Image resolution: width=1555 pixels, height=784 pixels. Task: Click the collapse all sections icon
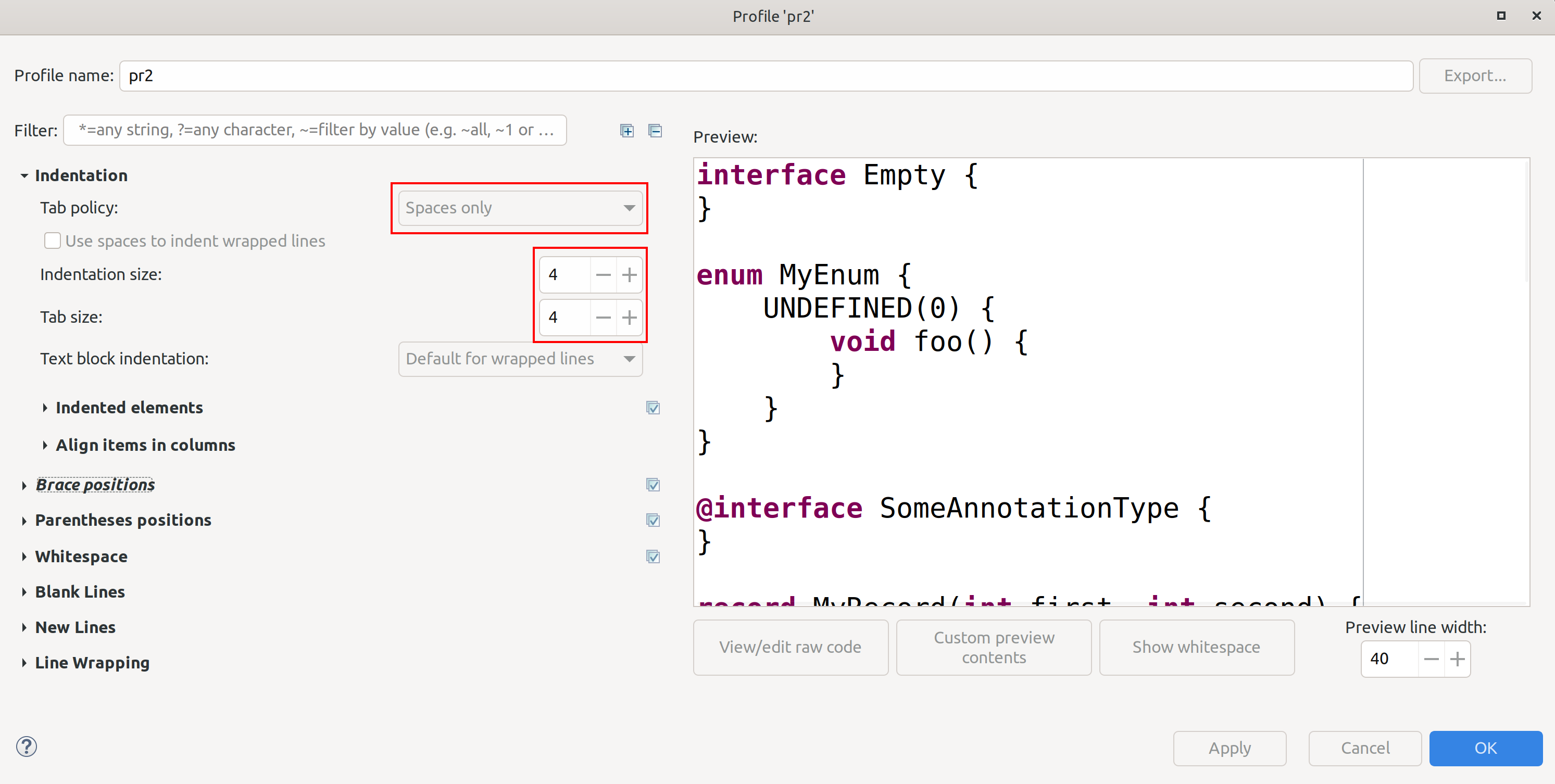click(x=655, y=130)
